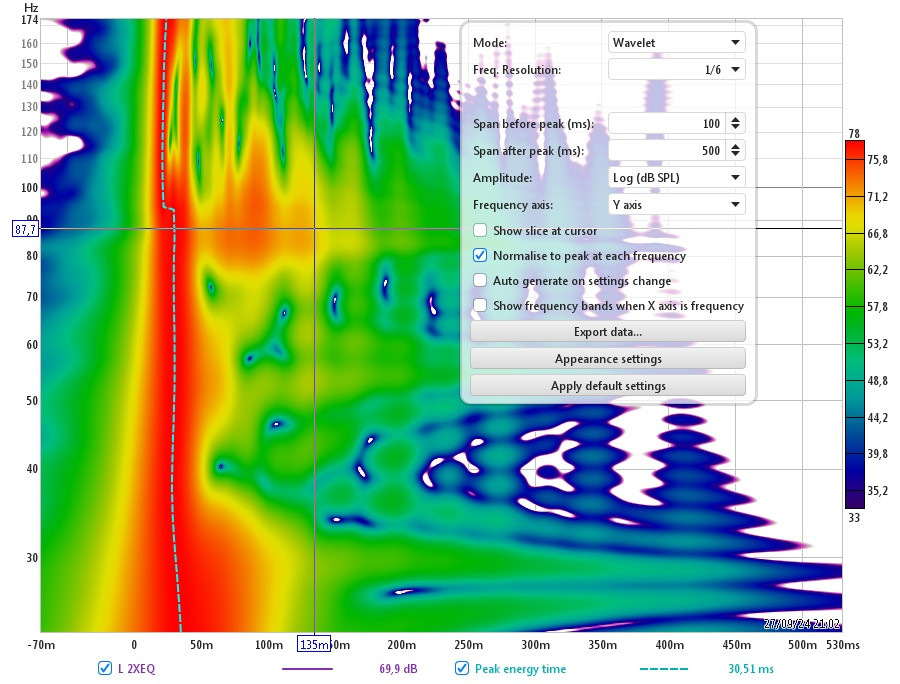900x684 pixels.
Task: Click the 135m time cursor label
Action: [x=313, y=644]
